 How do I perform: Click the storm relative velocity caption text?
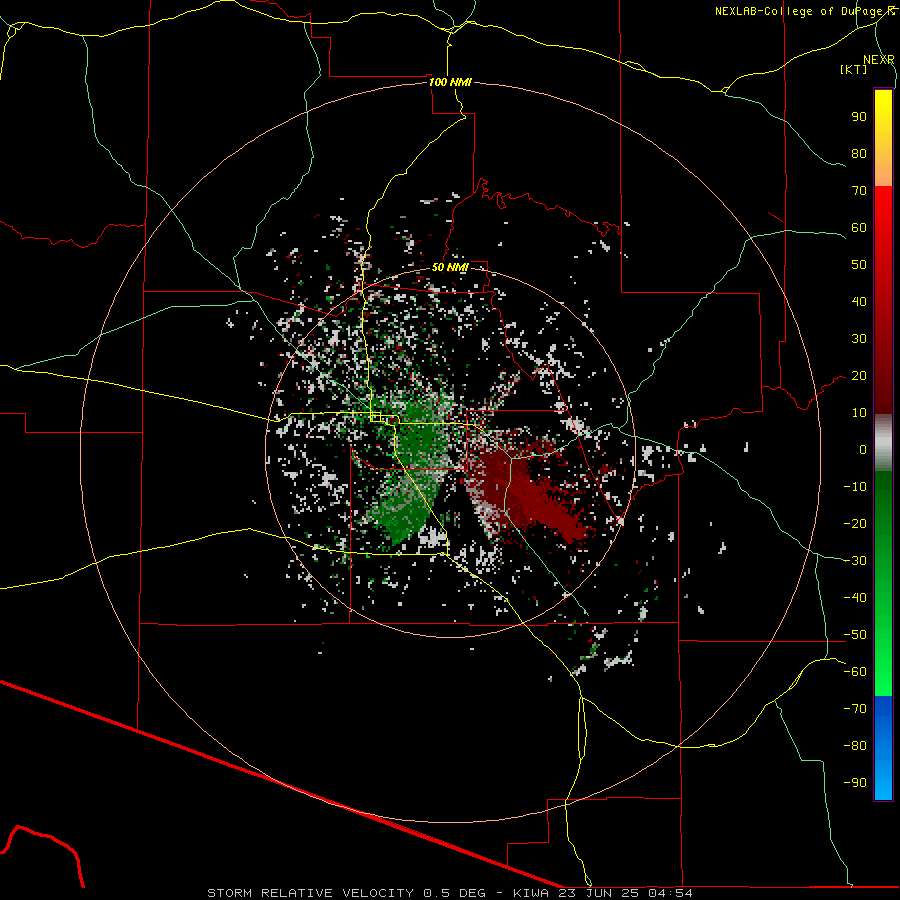click(x=450, y=893)
